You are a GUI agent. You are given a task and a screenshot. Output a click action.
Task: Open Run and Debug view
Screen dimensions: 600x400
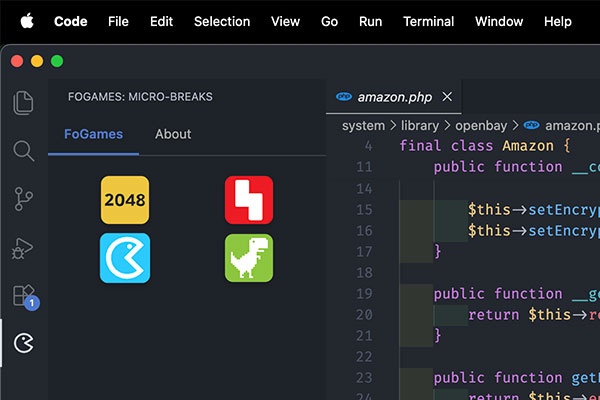[24, 247]
